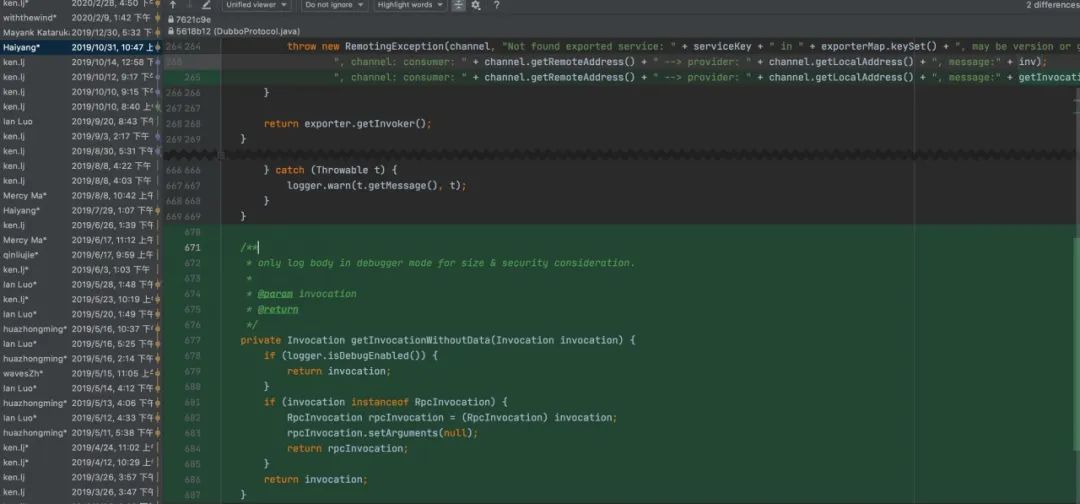1080x504 pixels.
Task: Select wavesZh commit from 2019/5/15
Action: point(78,373)
